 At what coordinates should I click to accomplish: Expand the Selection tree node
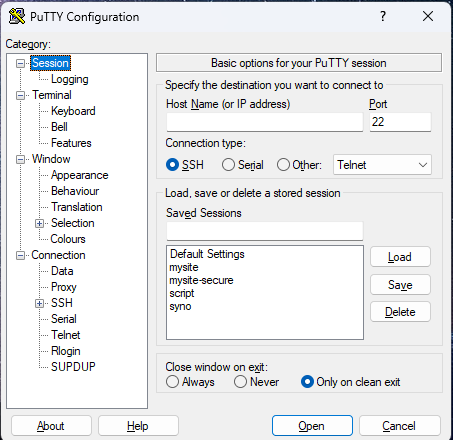point(39,223)
